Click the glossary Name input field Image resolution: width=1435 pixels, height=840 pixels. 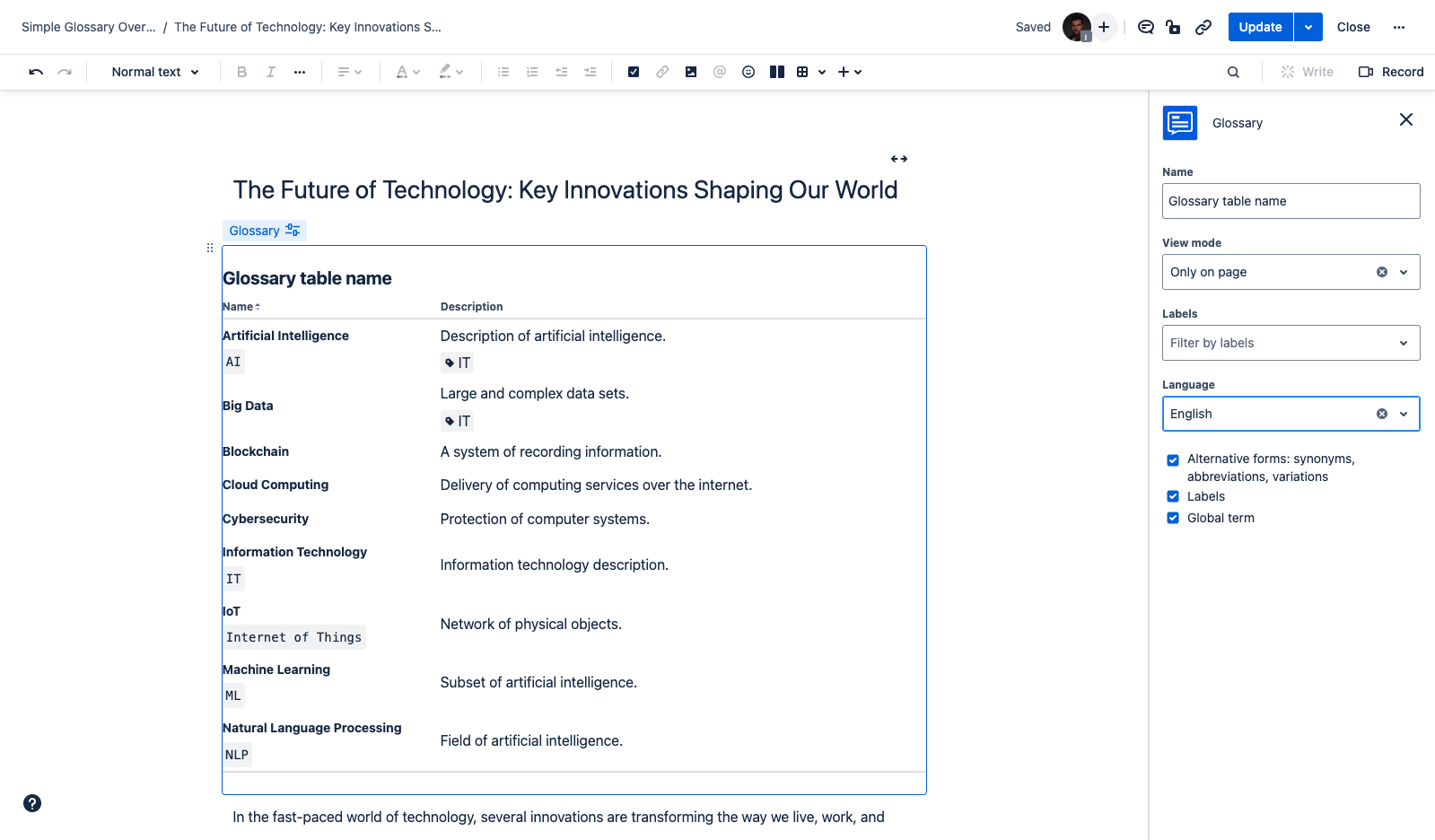click(1291, 201)
